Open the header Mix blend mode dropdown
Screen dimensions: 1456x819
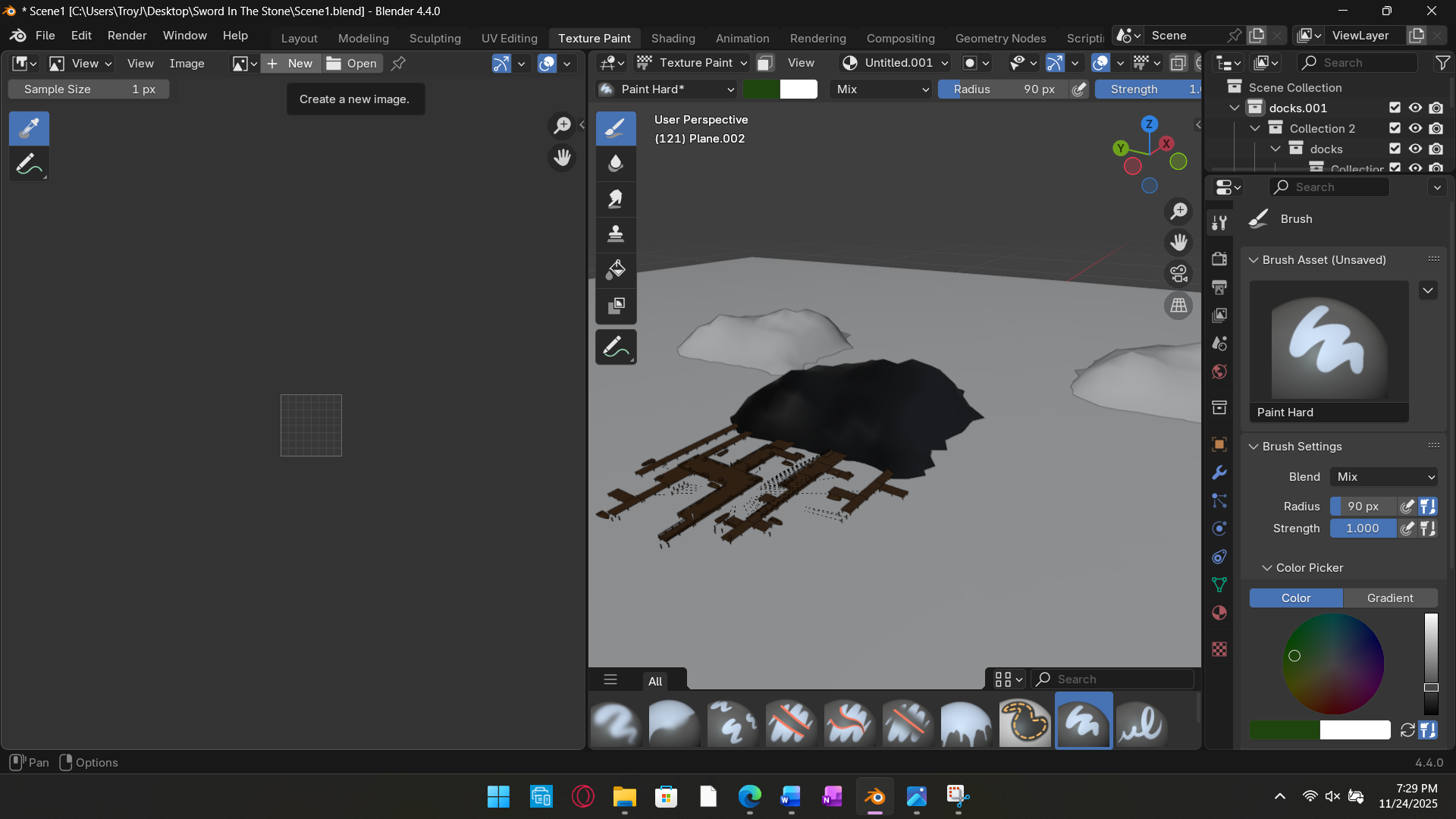pos(881,89)
